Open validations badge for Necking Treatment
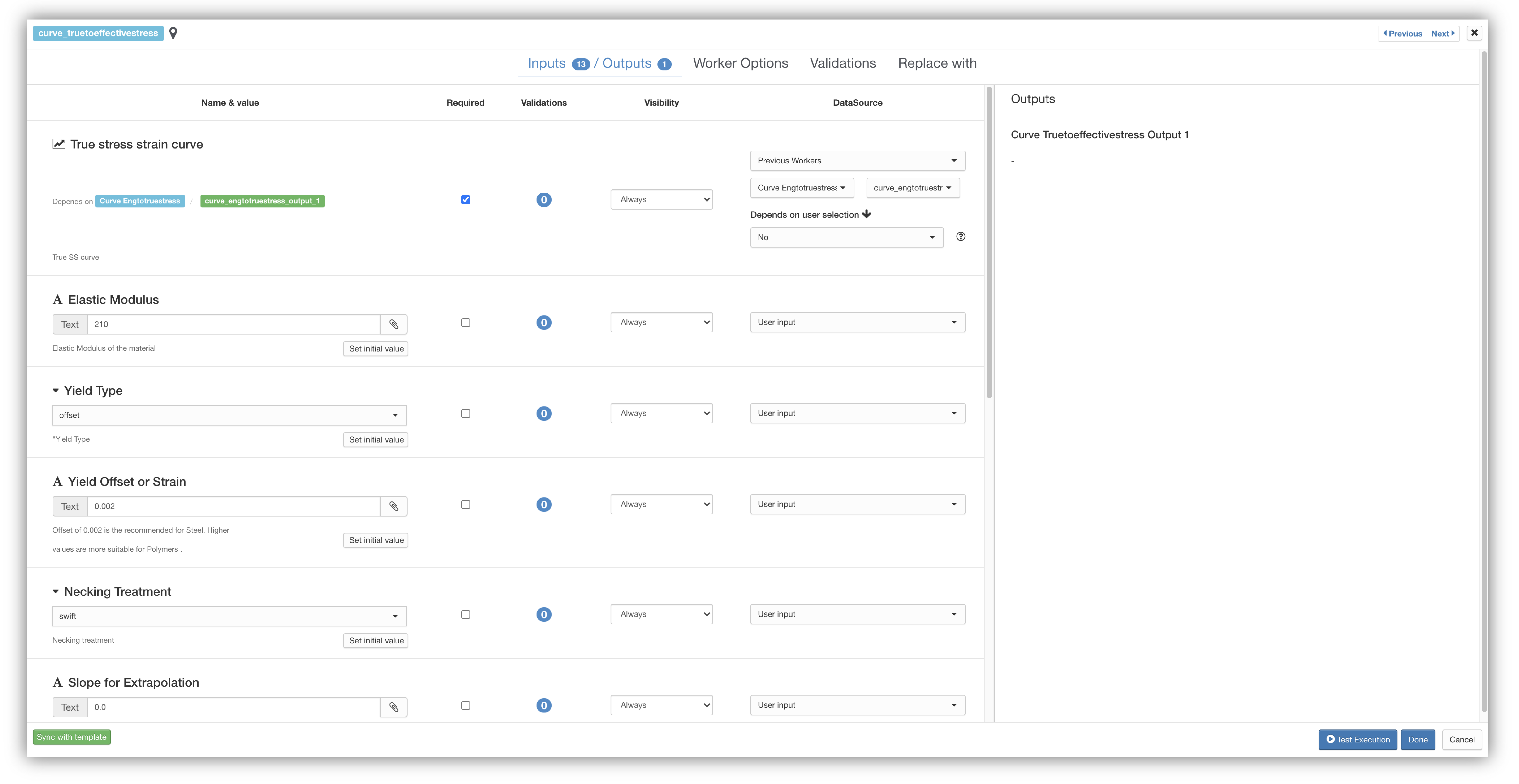Viewport: 1519px width, 784px height. [544, 615]
